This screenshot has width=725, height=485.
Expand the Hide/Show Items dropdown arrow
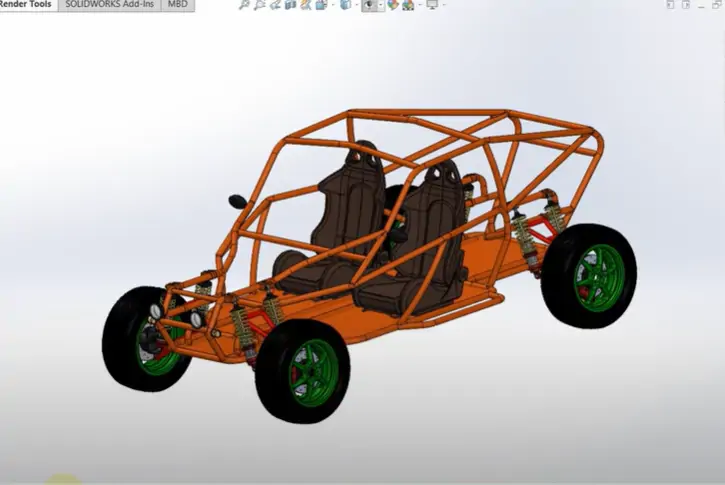pyautogui.click(x=380, y=5)
